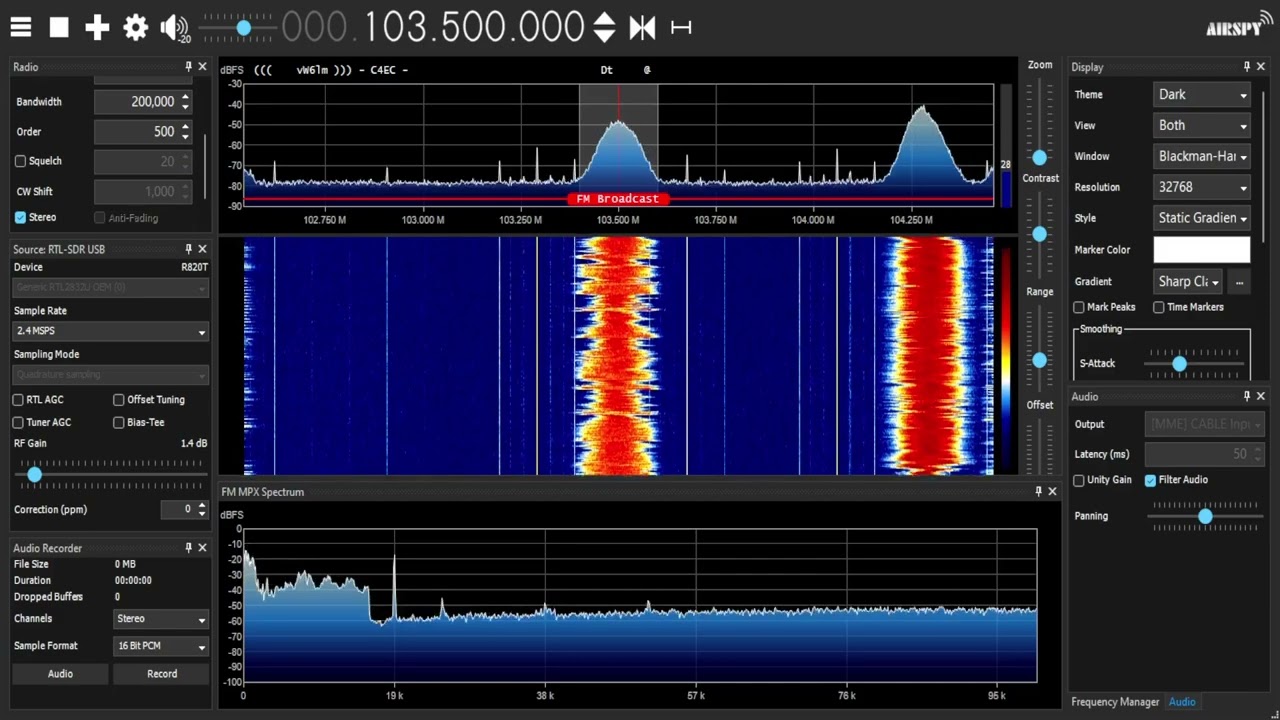Enable the RTL AGC checkbox

point(18,400)
